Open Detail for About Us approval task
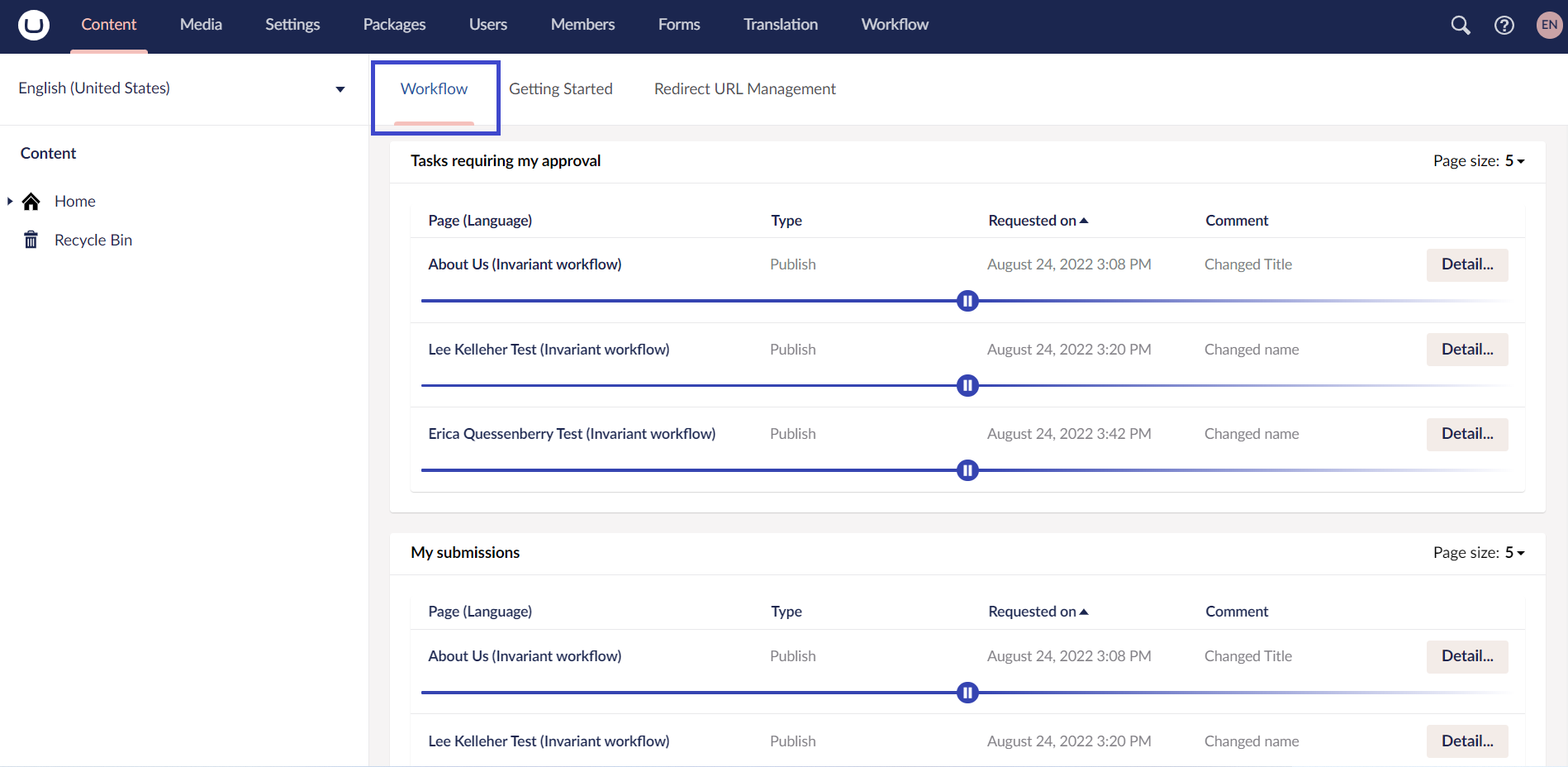The height and width of the screenshot is (767, 1568). 1467,264
